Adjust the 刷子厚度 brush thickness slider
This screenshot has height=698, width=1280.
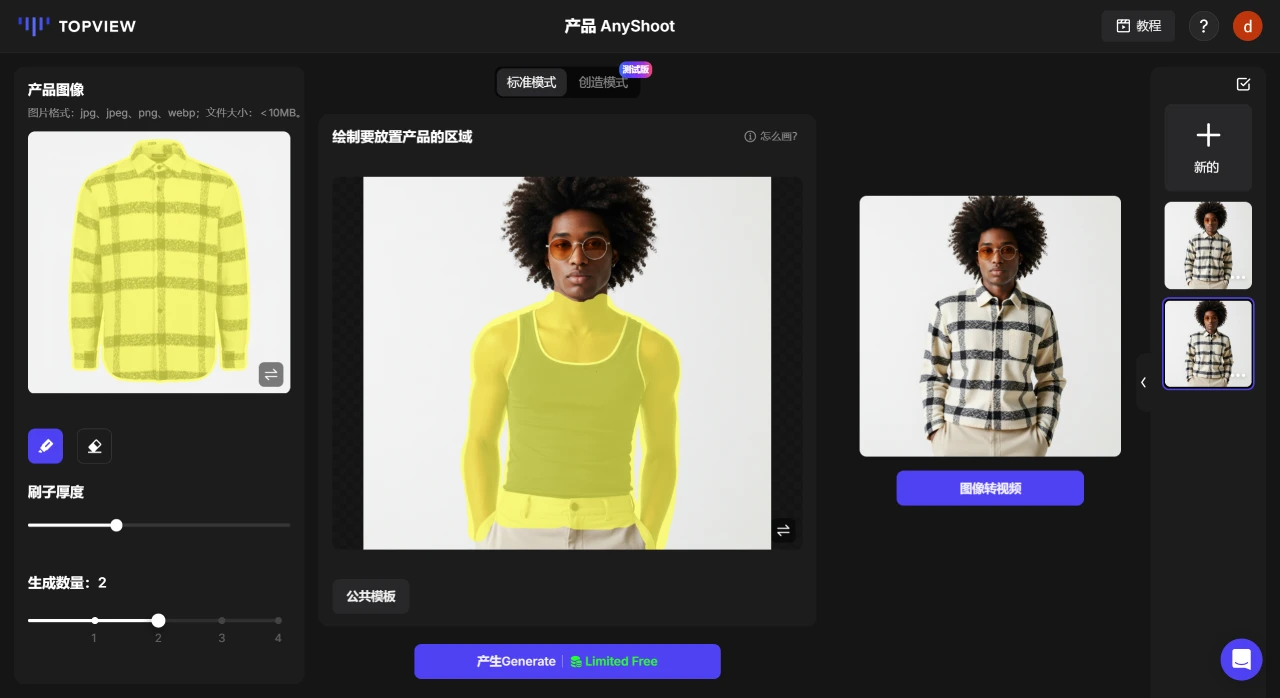(x=117, y=525)
